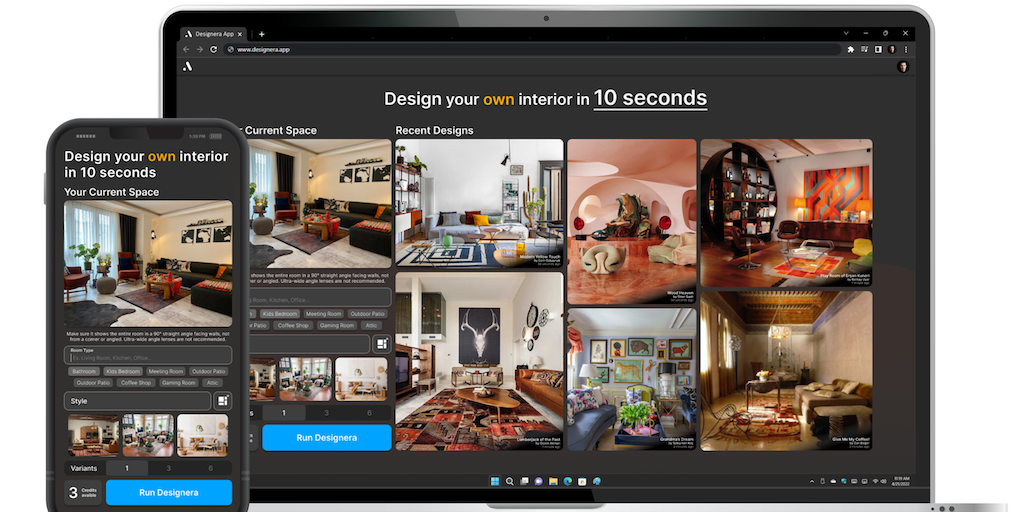Select 6 variants in the laptop app
Screen dimensions: 1024x512
tap(370, 413)
